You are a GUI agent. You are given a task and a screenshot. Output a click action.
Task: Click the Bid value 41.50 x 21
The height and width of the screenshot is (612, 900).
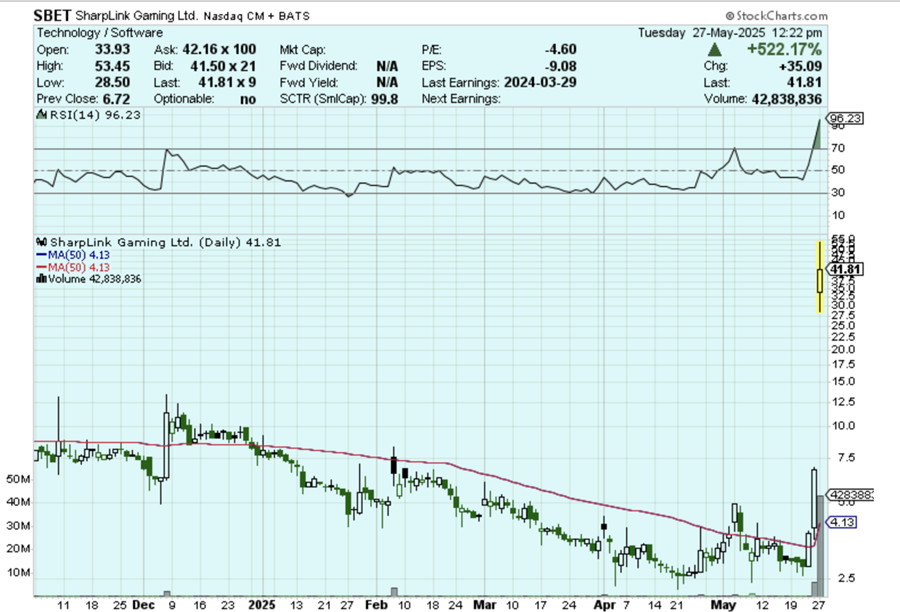(x=223, y=66)
